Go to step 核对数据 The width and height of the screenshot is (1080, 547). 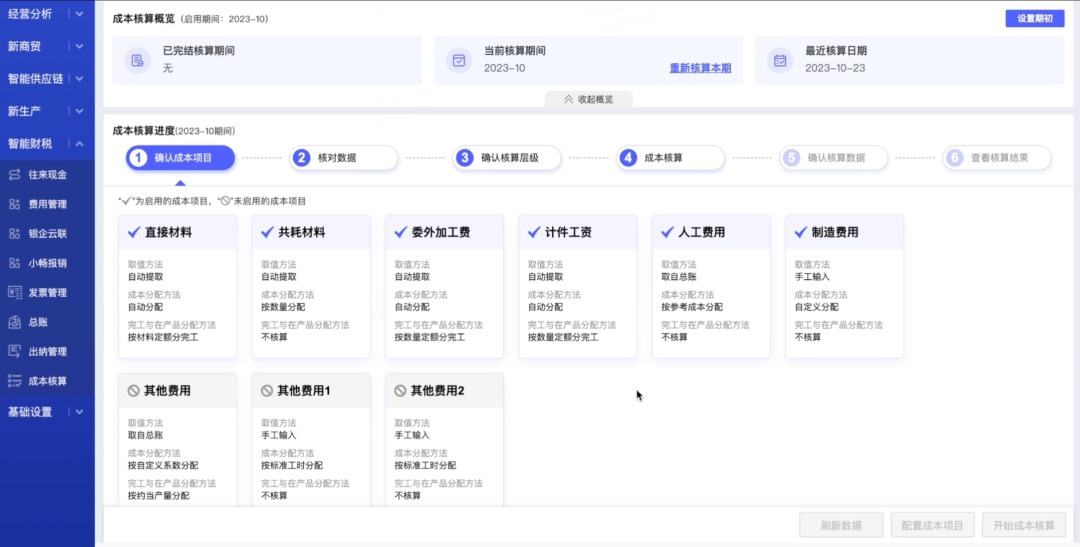click(x=344, y=158)
